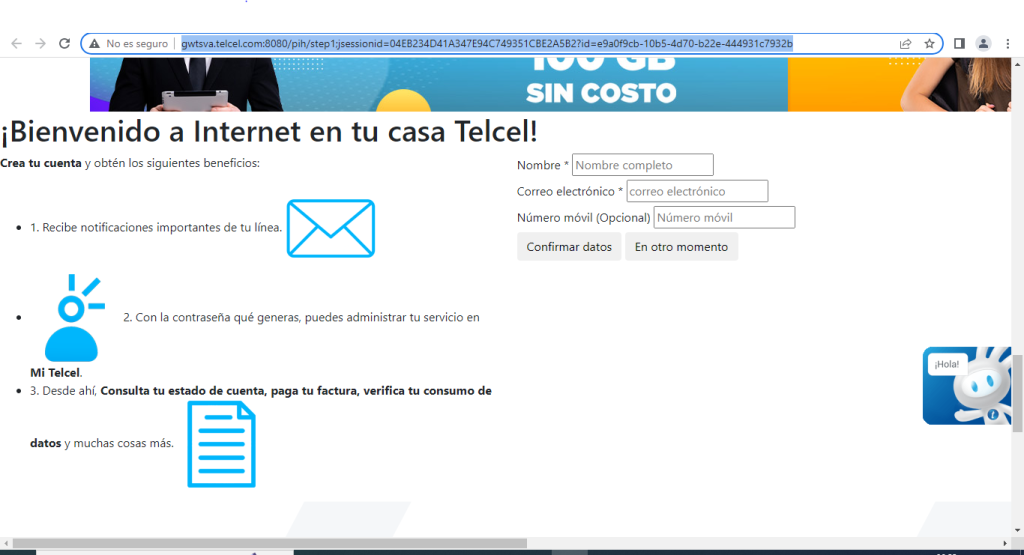Click the address bar URL text
This screenshot has width=1024, height=555.
tap(487, 44)
